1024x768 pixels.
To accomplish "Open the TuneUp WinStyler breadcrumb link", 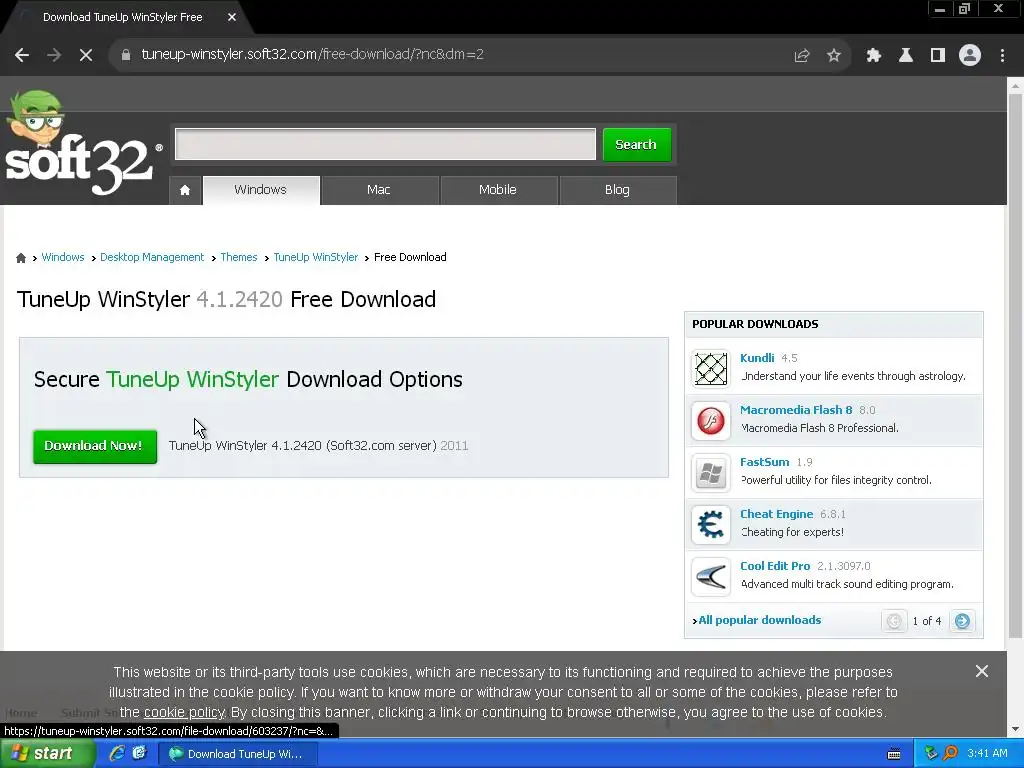I will tap(315, 257).
